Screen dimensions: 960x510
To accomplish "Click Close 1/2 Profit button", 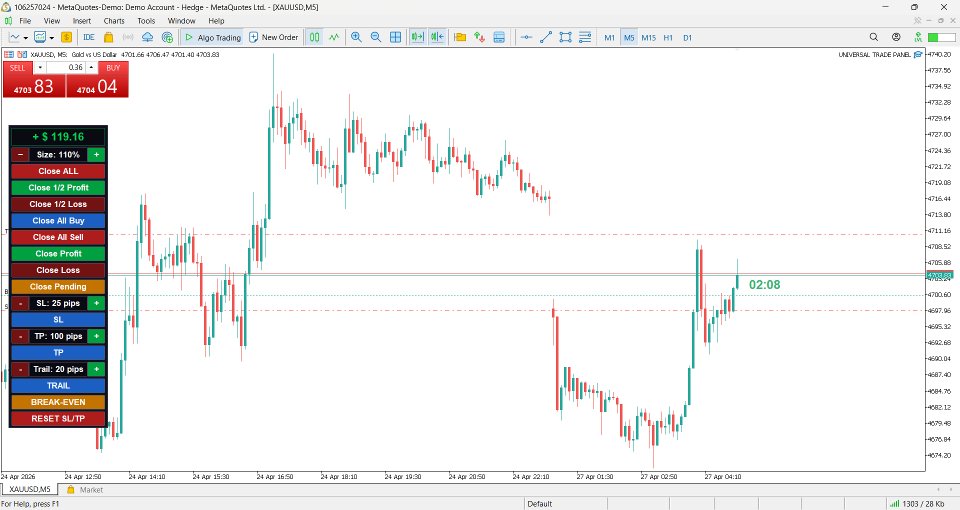I will 58,188.
